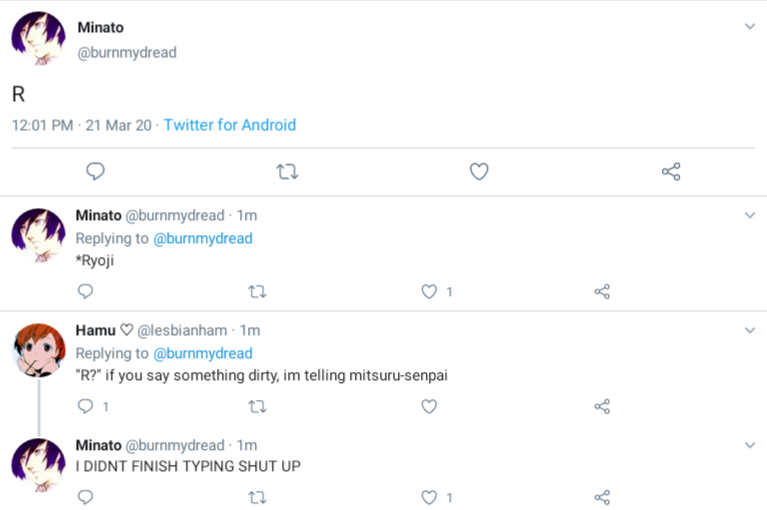Like the "I DIDNT FINISH TYPING" tweet

coord(429,497)
